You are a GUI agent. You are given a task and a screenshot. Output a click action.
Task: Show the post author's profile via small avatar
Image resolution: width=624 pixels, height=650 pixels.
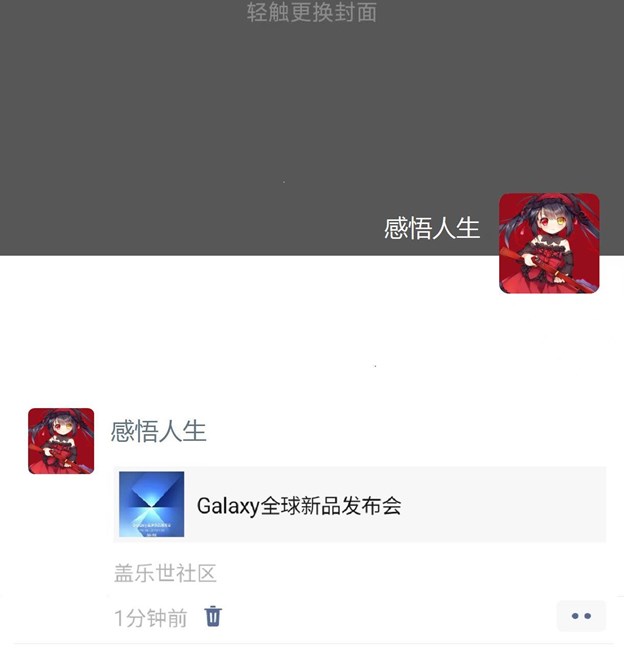click(x=61, y=441)
